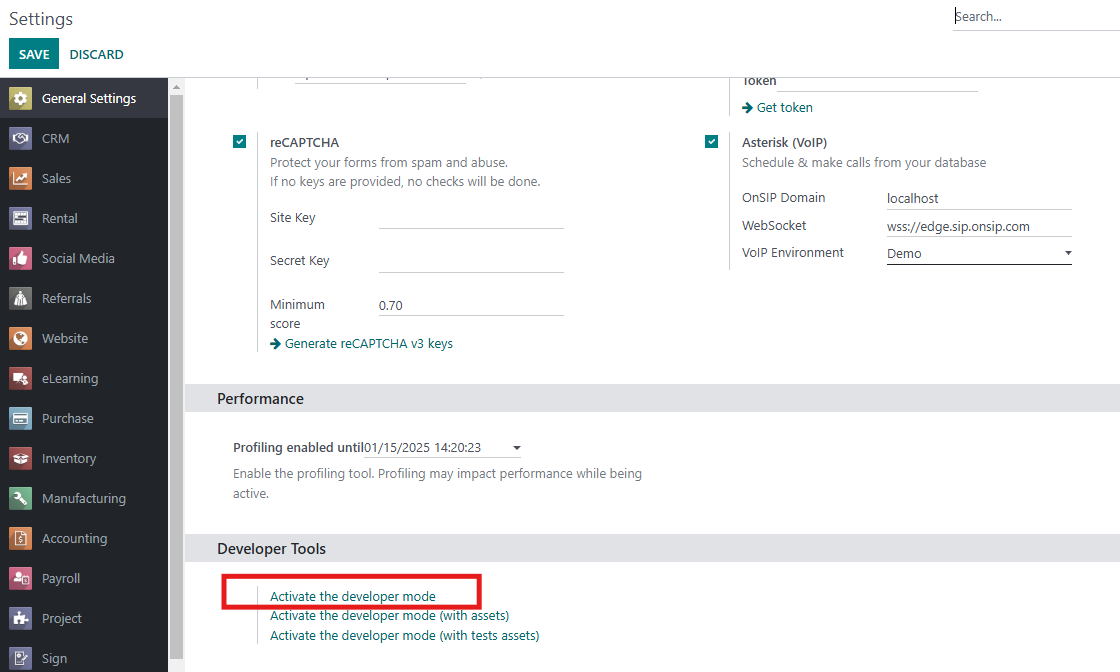Open Sales settings section
This screenshot has width=1120, height=672.
click(x=84, y=179)
